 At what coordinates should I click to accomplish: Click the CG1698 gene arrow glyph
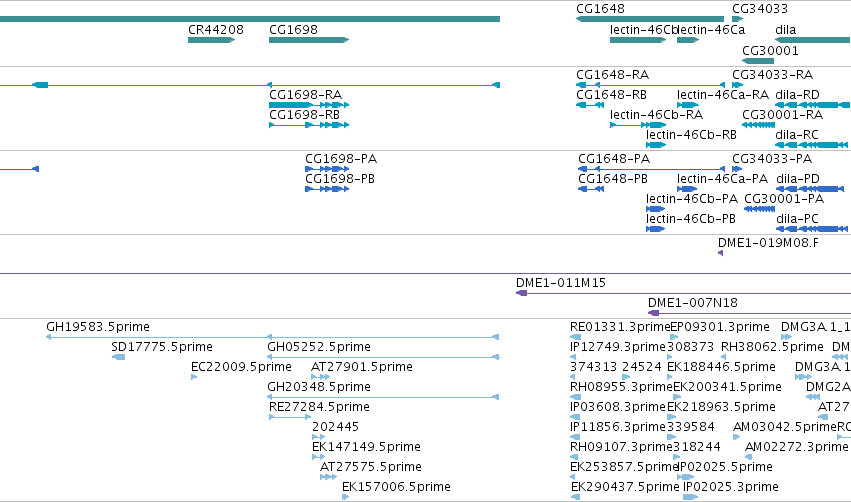click(309, 40)
